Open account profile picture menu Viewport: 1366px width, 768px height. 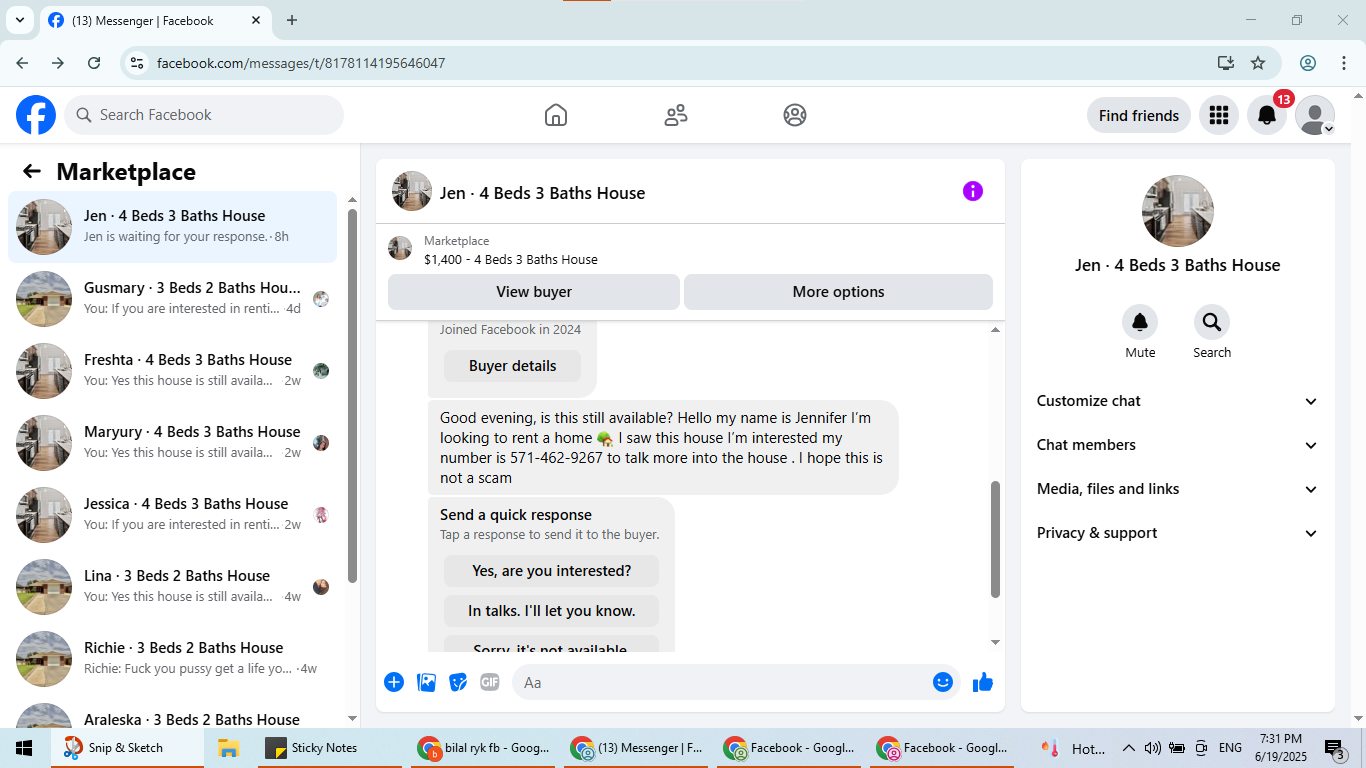click(1315, 115)
